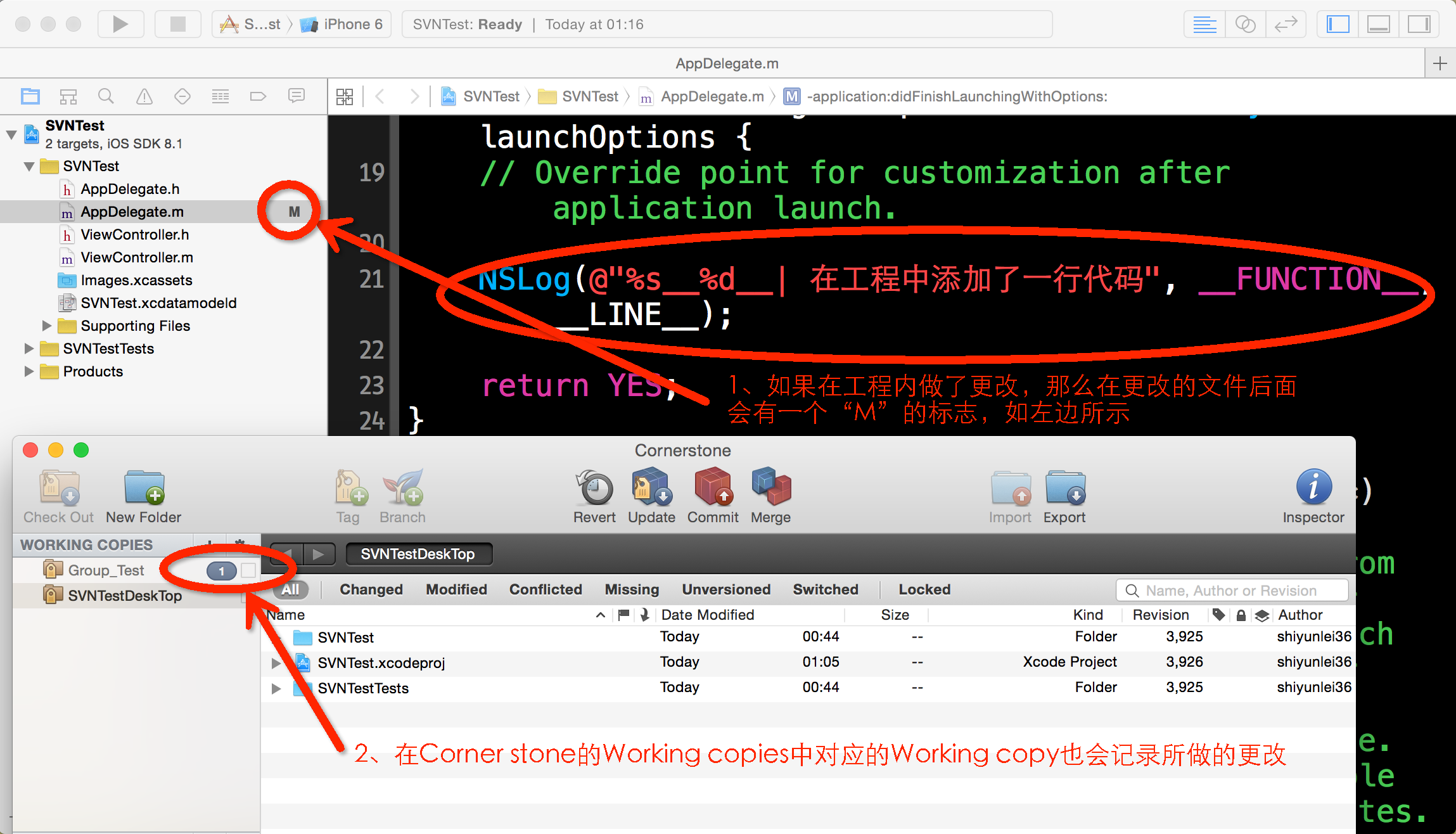Click the Merge button in Cornerstone

[x=770, y=497]
